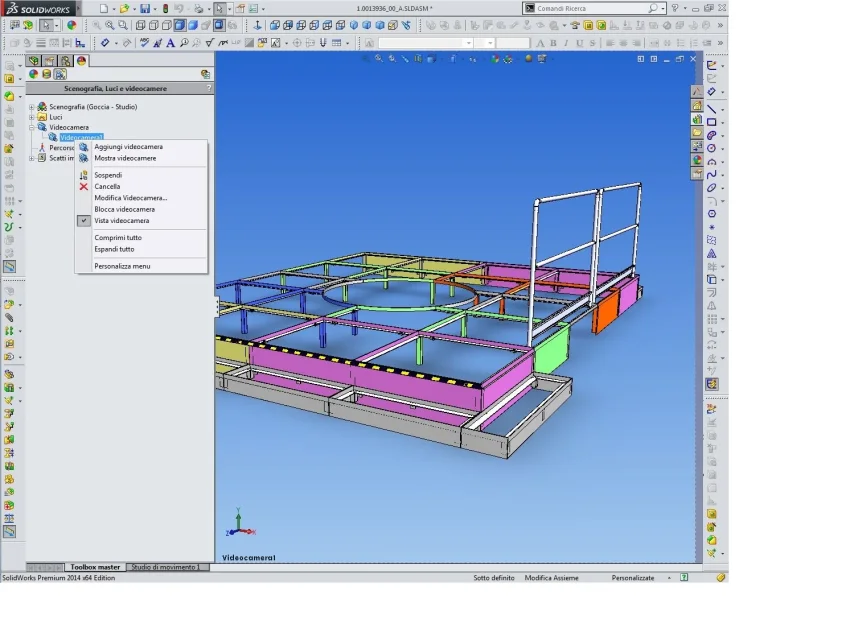The width and height of the screenshot is (854, 640).
Task: Expand the 'Luci' tree node
Action: click(32, 117)
